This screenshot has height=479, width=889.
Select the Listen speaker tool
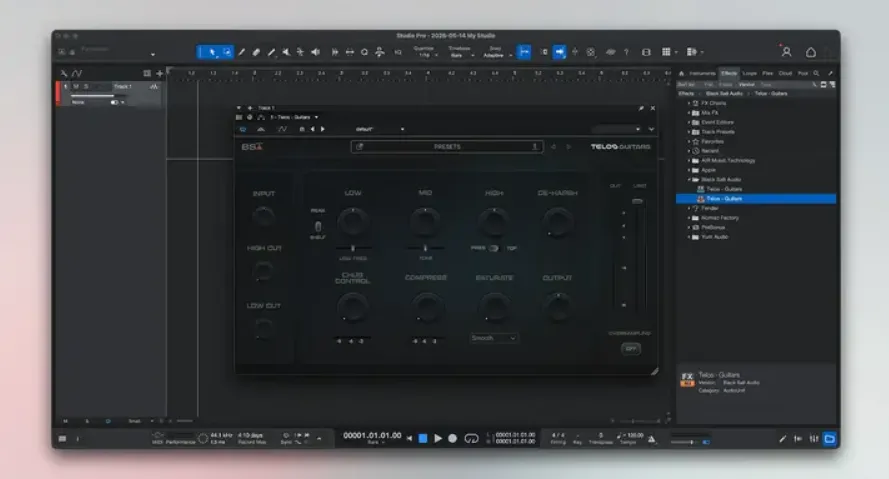pos(315,52)
